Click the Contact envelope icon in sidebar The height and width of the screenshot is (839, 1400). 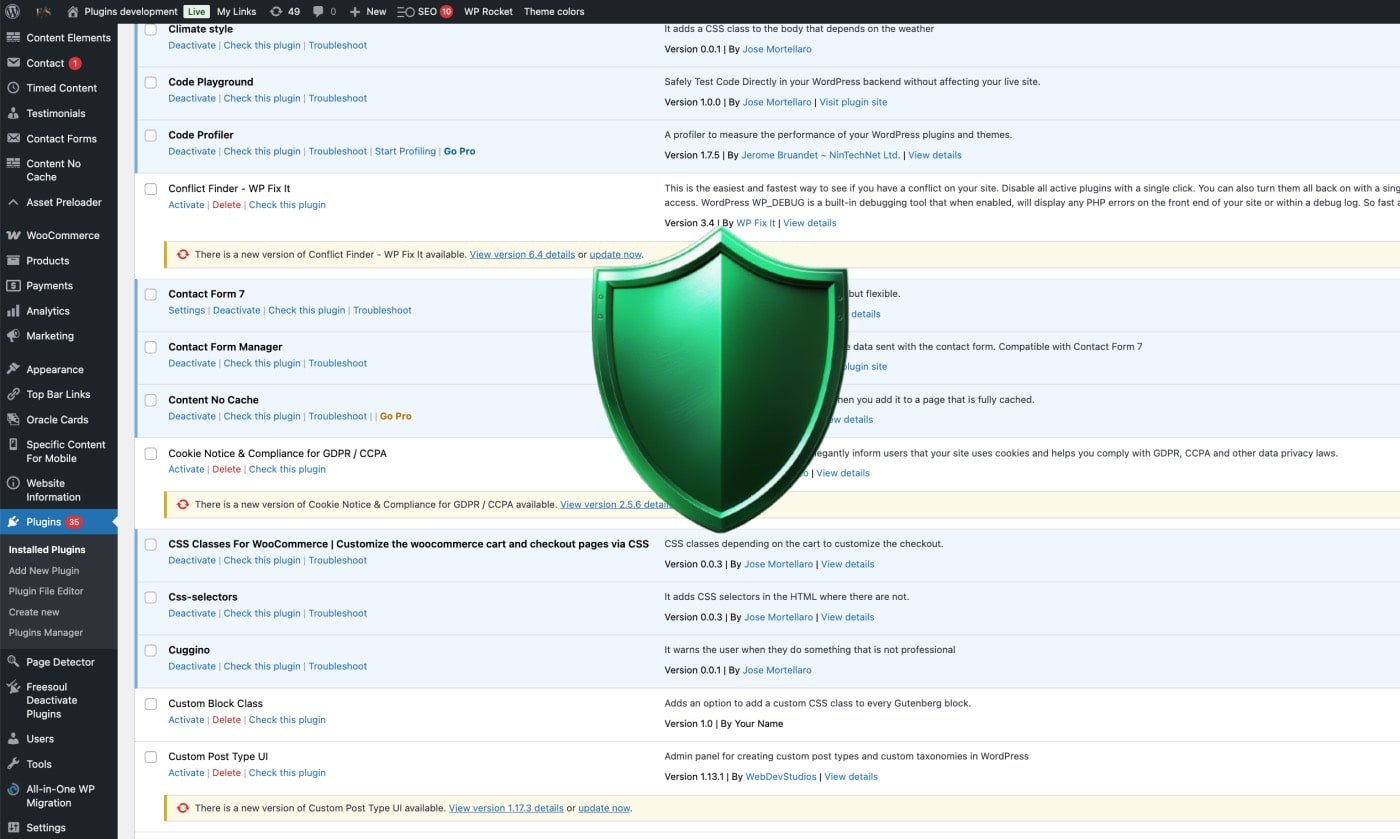pos(13,63)
